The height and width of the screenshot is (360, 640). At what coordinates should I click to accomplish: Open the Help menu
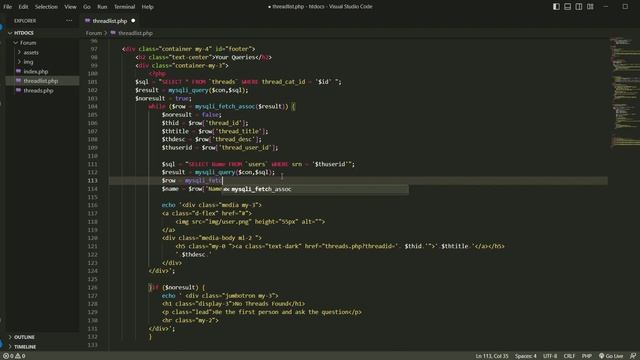coord(147,7)
